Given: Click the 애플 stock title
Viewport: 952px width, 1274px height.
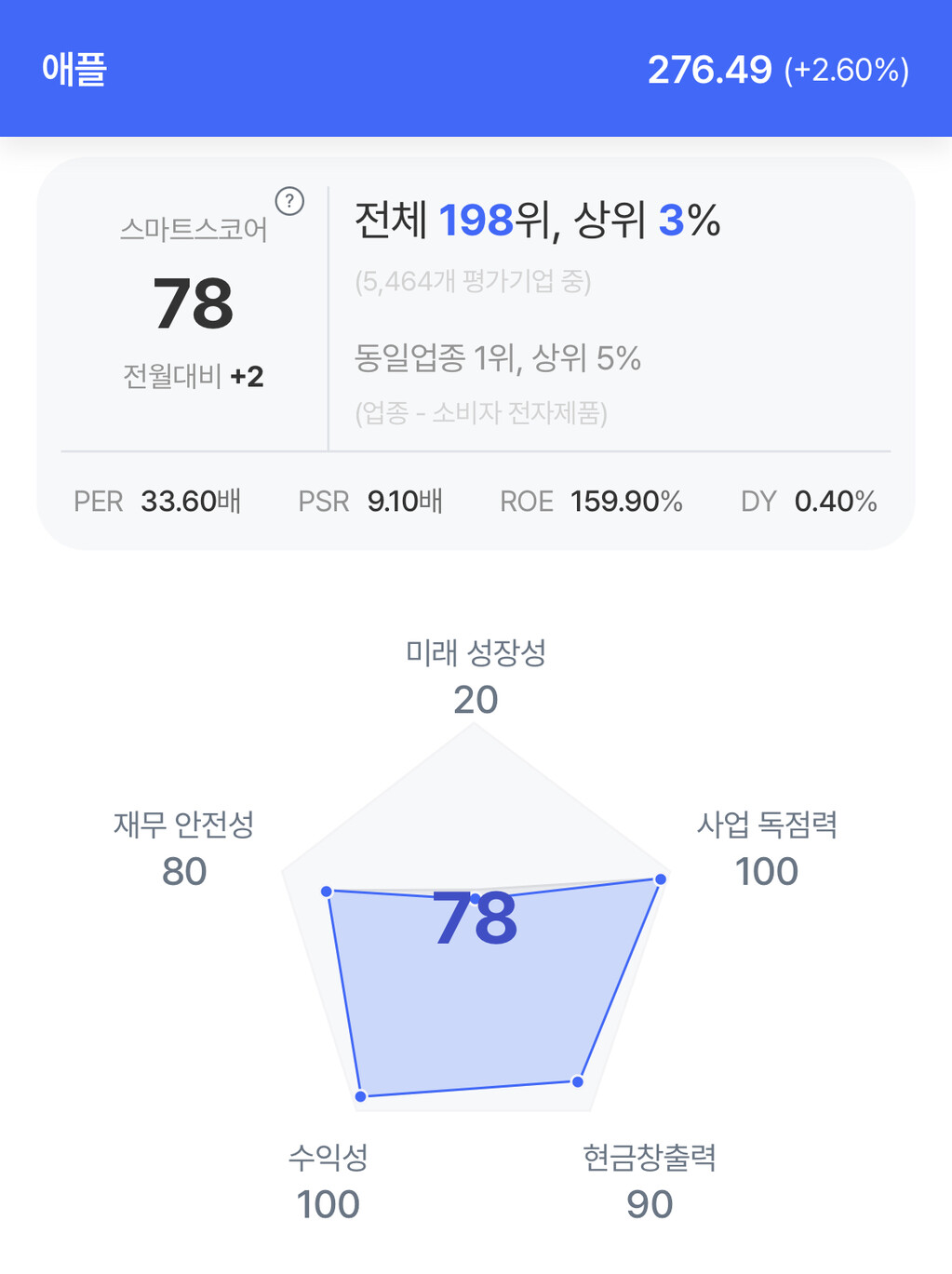Looking at the screenshot, I should tap(74, 70).
